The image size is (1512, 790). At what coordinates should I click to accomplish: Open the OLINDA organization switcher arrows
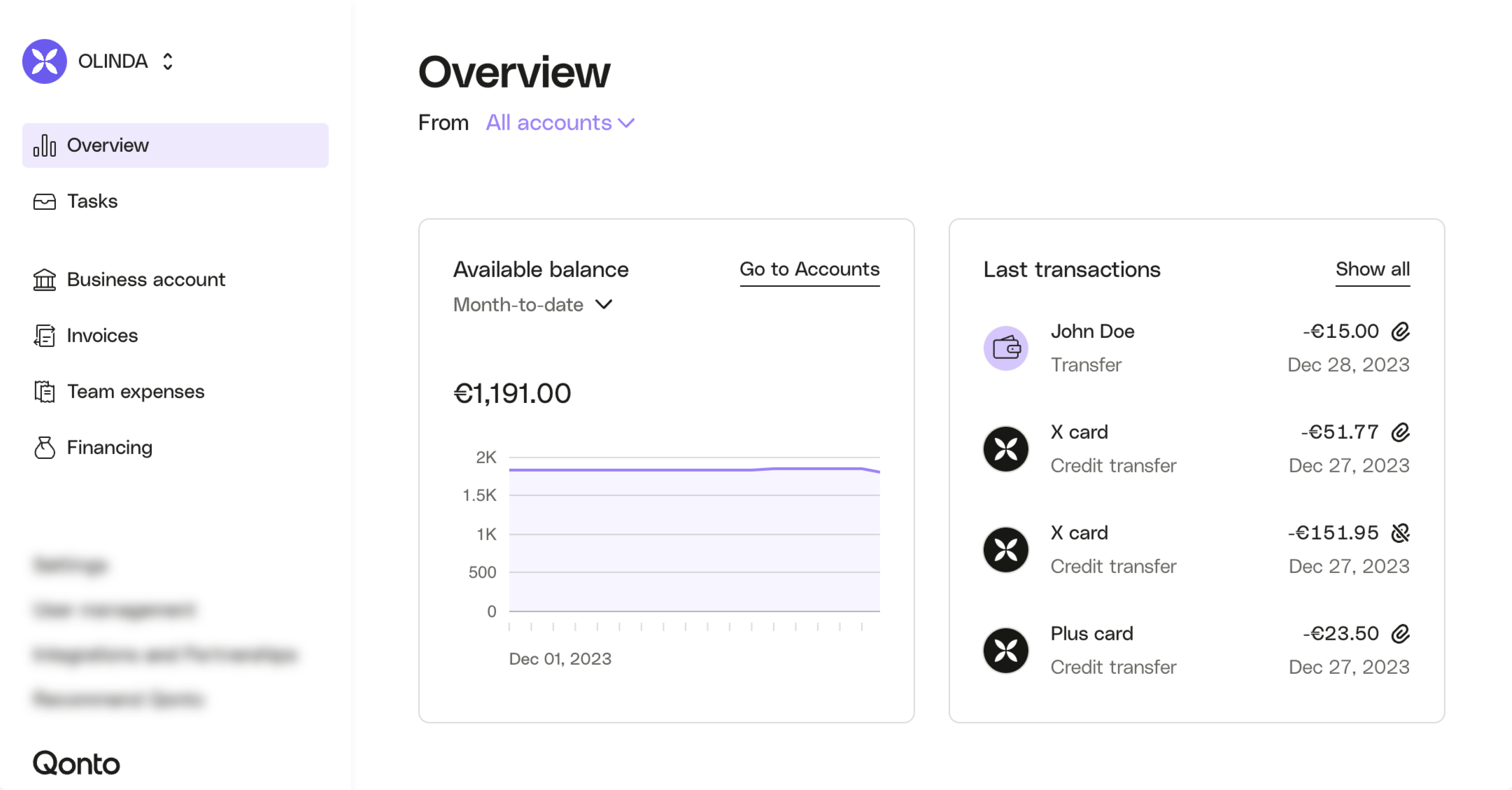(x=167, y=62)
